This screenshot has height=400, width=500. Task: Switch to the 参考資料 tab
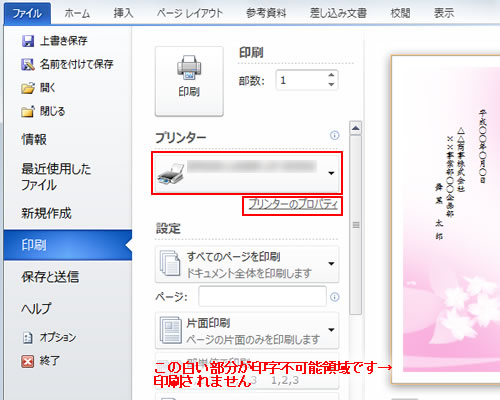(x=266, y=13)
